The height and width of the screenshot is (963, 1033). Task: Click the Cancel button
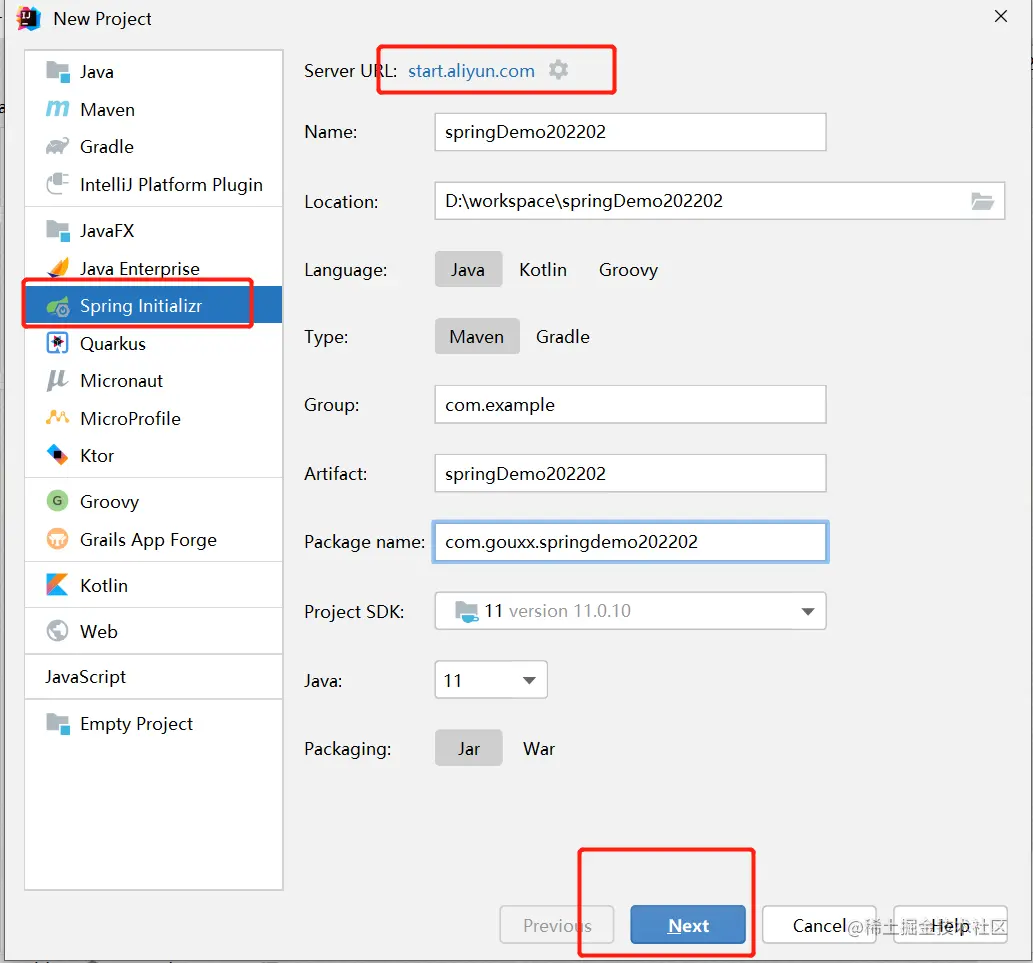pos(820,925)
